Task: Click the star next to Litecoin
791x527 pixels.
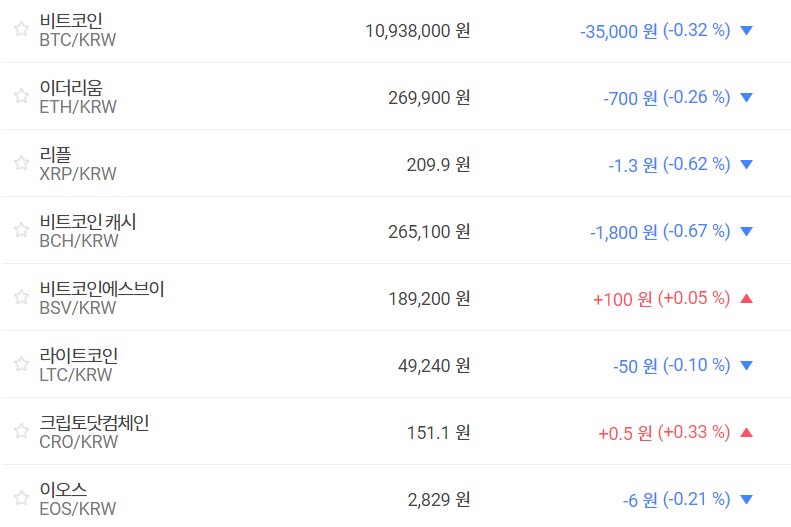Action: (x=21, y=364)
